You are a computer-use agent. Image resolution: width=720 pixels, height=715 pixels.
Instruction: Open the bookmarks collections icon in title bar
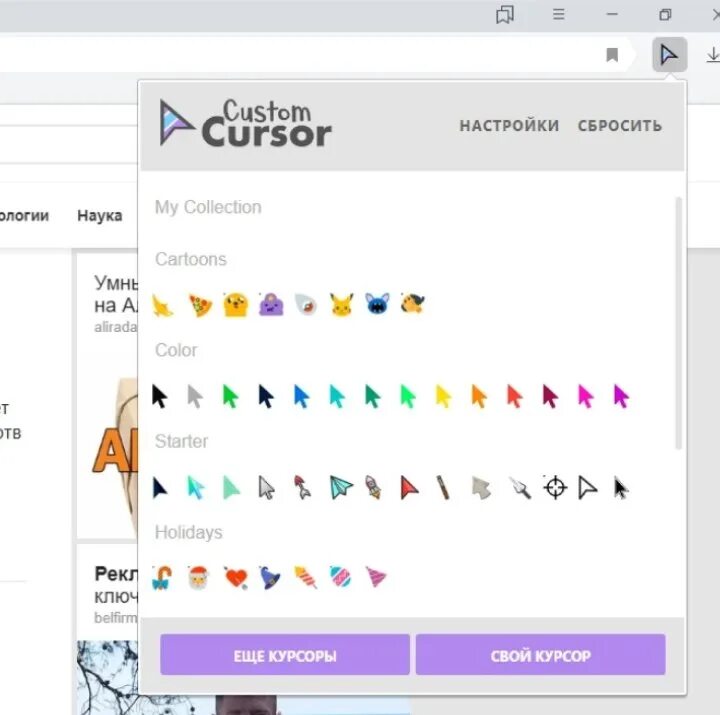[505, 15]
